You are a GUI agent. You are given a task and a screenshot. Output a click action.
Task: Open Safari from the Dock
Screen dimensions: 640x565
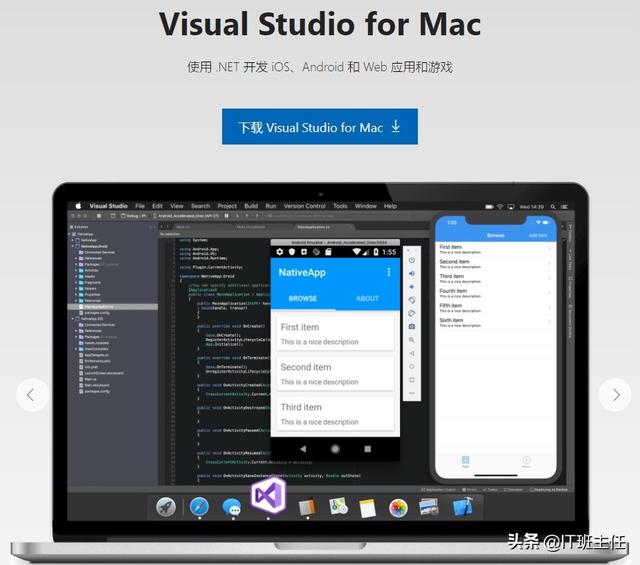coord(199,507)
